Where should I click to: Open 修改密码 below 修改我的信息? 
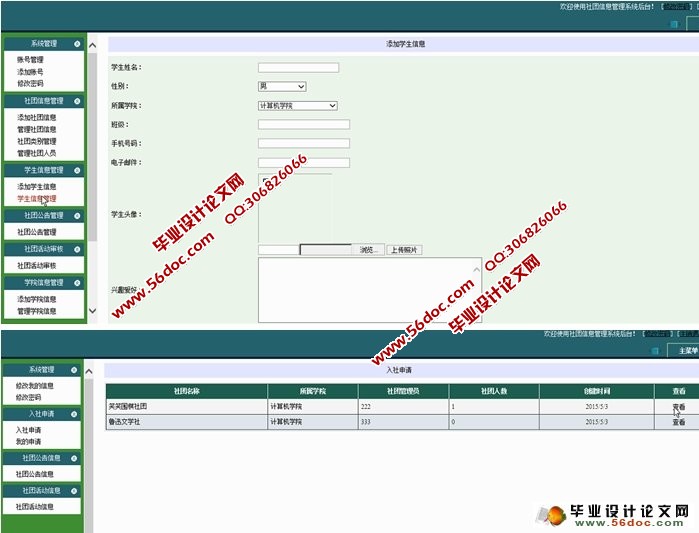[x=29, y=398]
